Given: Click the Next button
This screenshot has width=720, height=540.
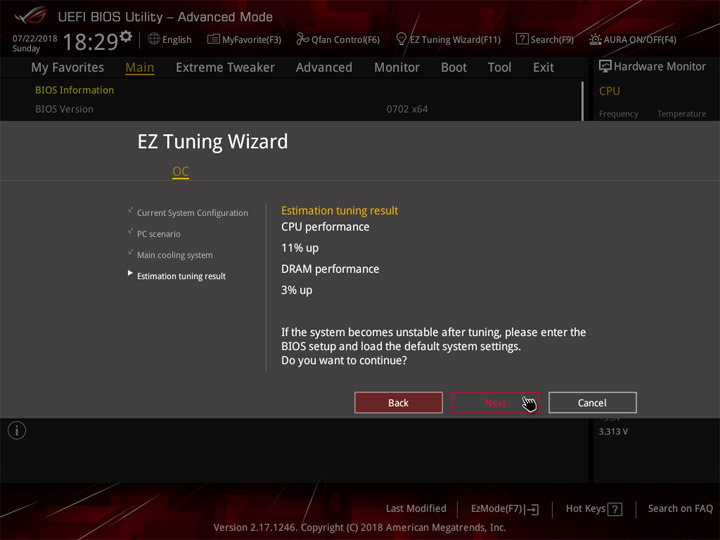Looking at the screenshot, I should point(495,403).
